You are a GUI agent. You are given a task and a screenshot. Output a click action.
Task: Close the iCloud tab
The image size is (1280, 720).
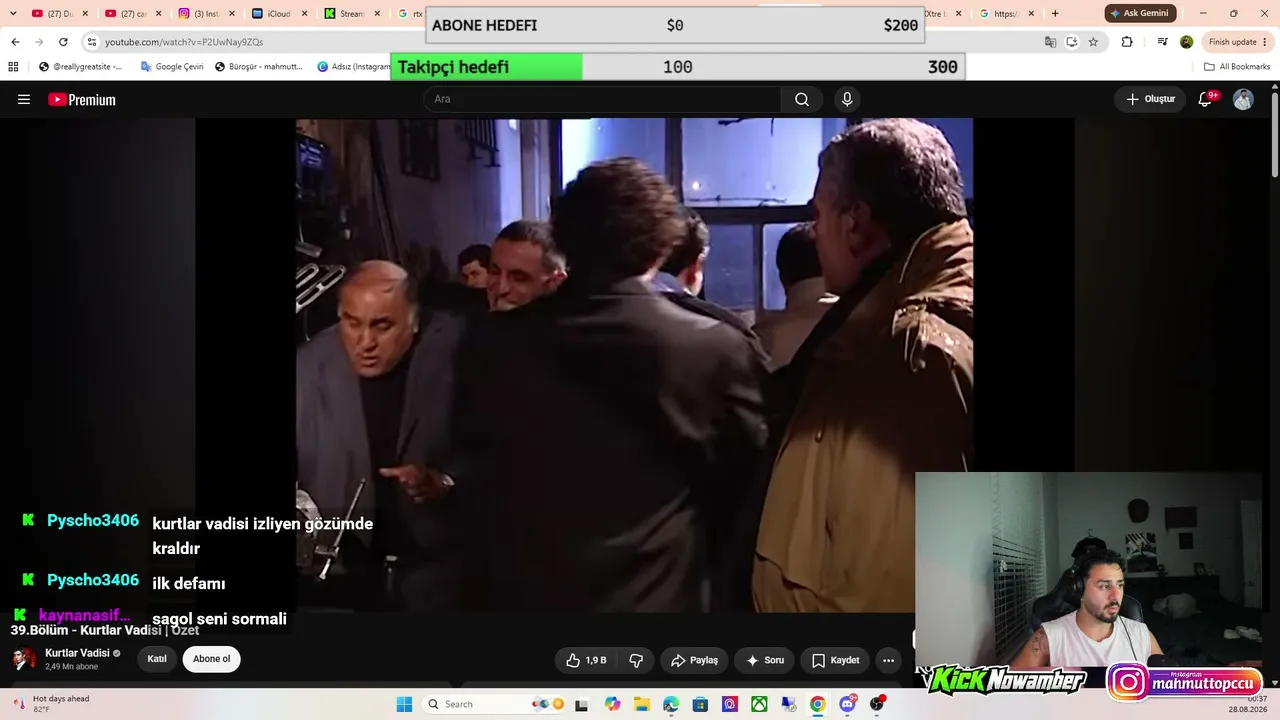pyautogui.click(x=304, y=14)
